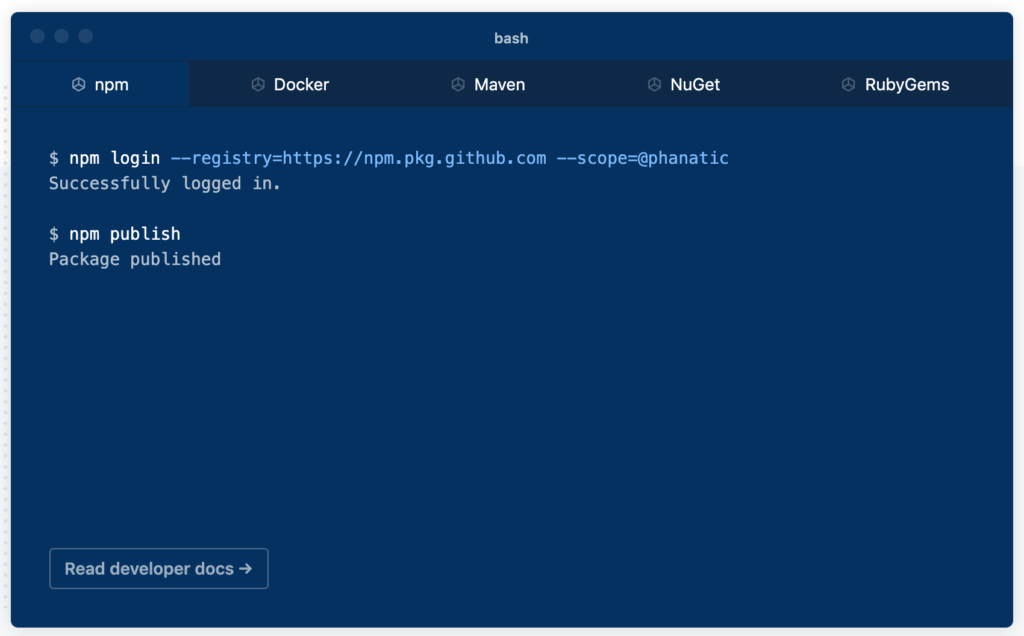1024x636 pixels.
Task: Click the yellow traffic light button
Action: [x=61, y=36]
